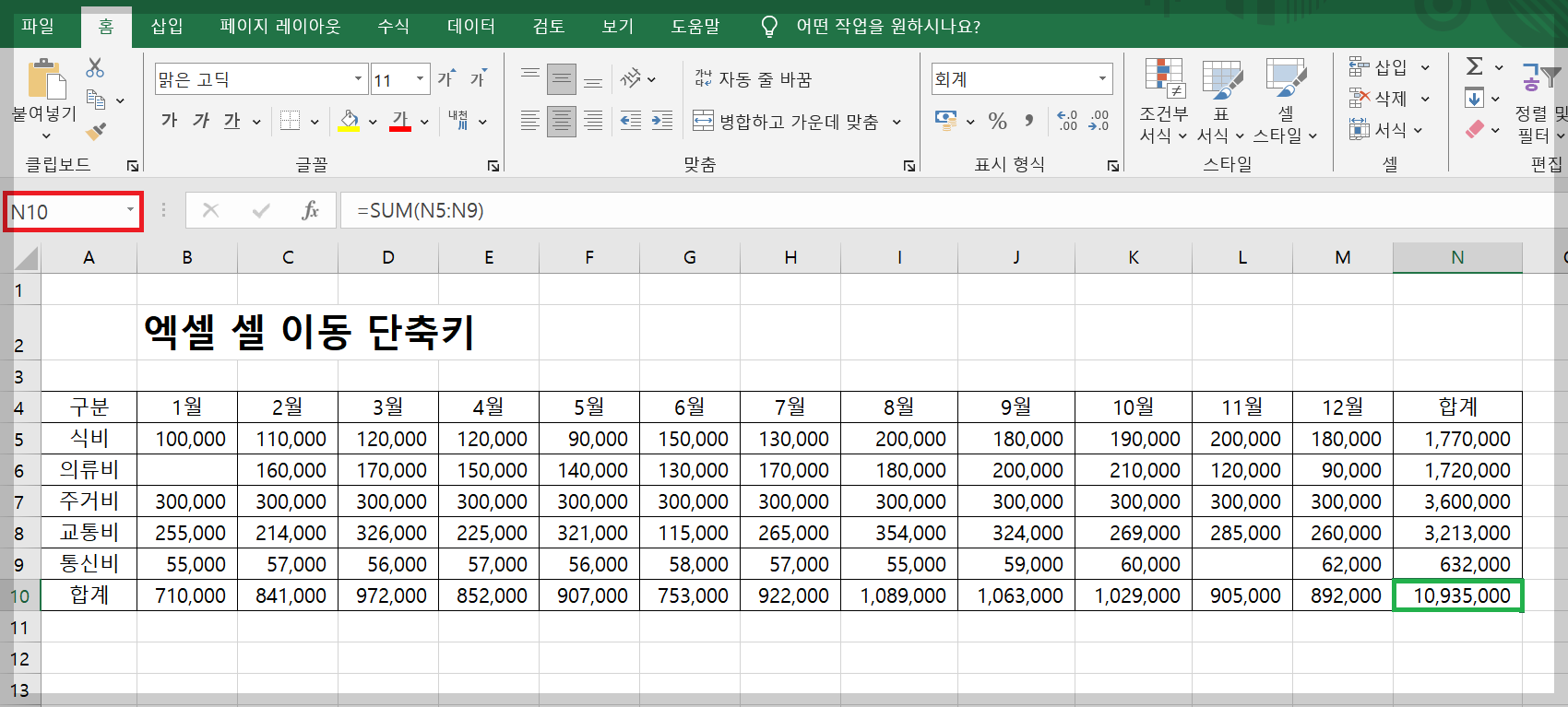
Task: Click the text orientation icon
Action: (631, 78)
